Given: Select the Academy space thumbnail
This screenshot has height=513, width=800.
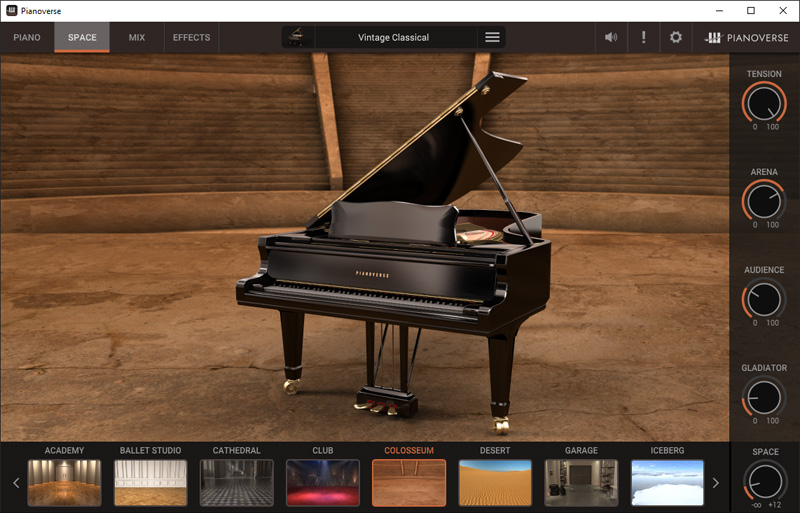Looking at the screenshot, I should pyautogui.click(x=64, y=483).
